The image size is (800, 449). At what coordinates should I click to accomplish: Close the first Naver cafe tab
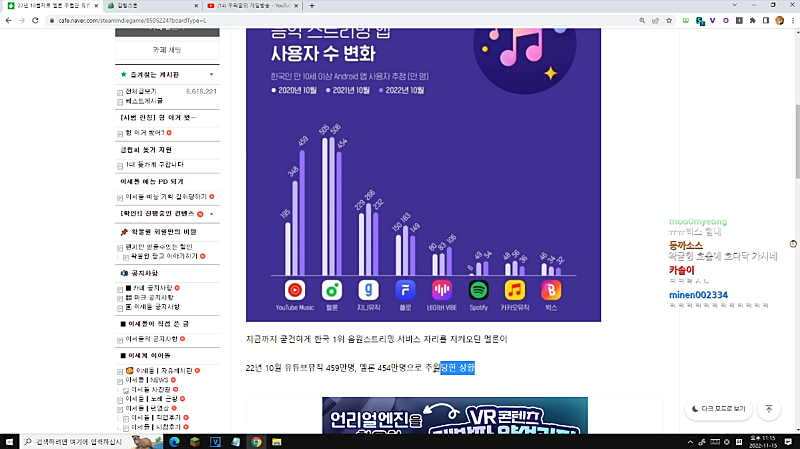point(96,6)
